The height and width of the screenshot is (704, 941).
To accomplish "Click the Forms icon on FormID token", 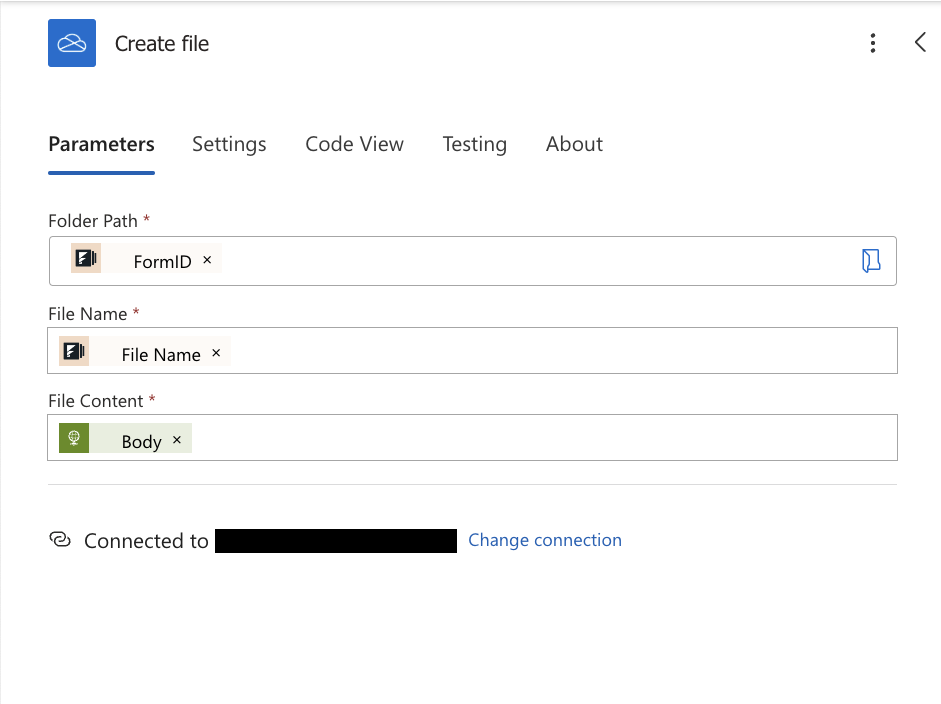I will point(86,259).
